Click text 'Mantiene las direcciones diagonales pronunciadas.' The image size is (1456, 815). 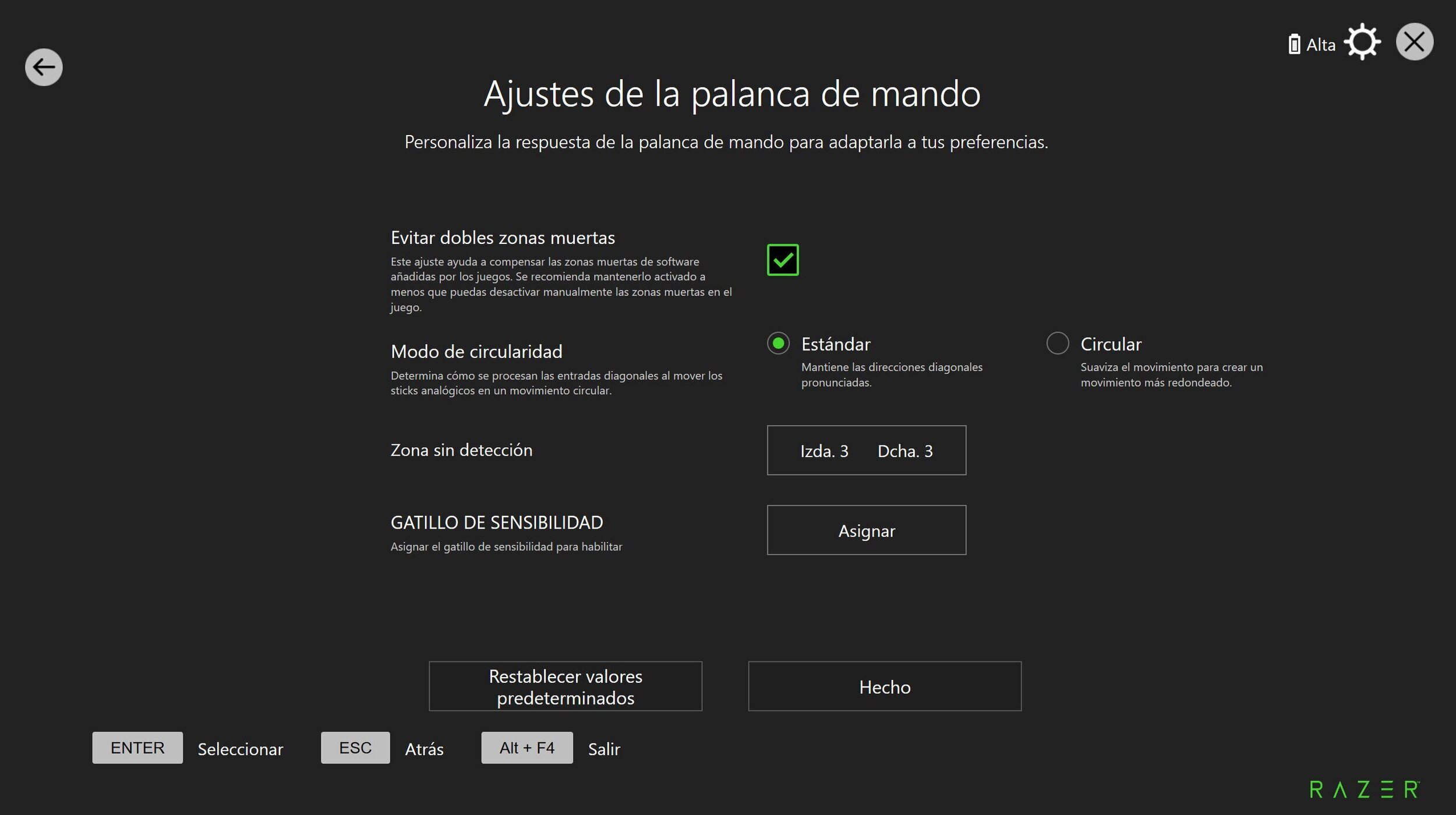coord(892,375)
